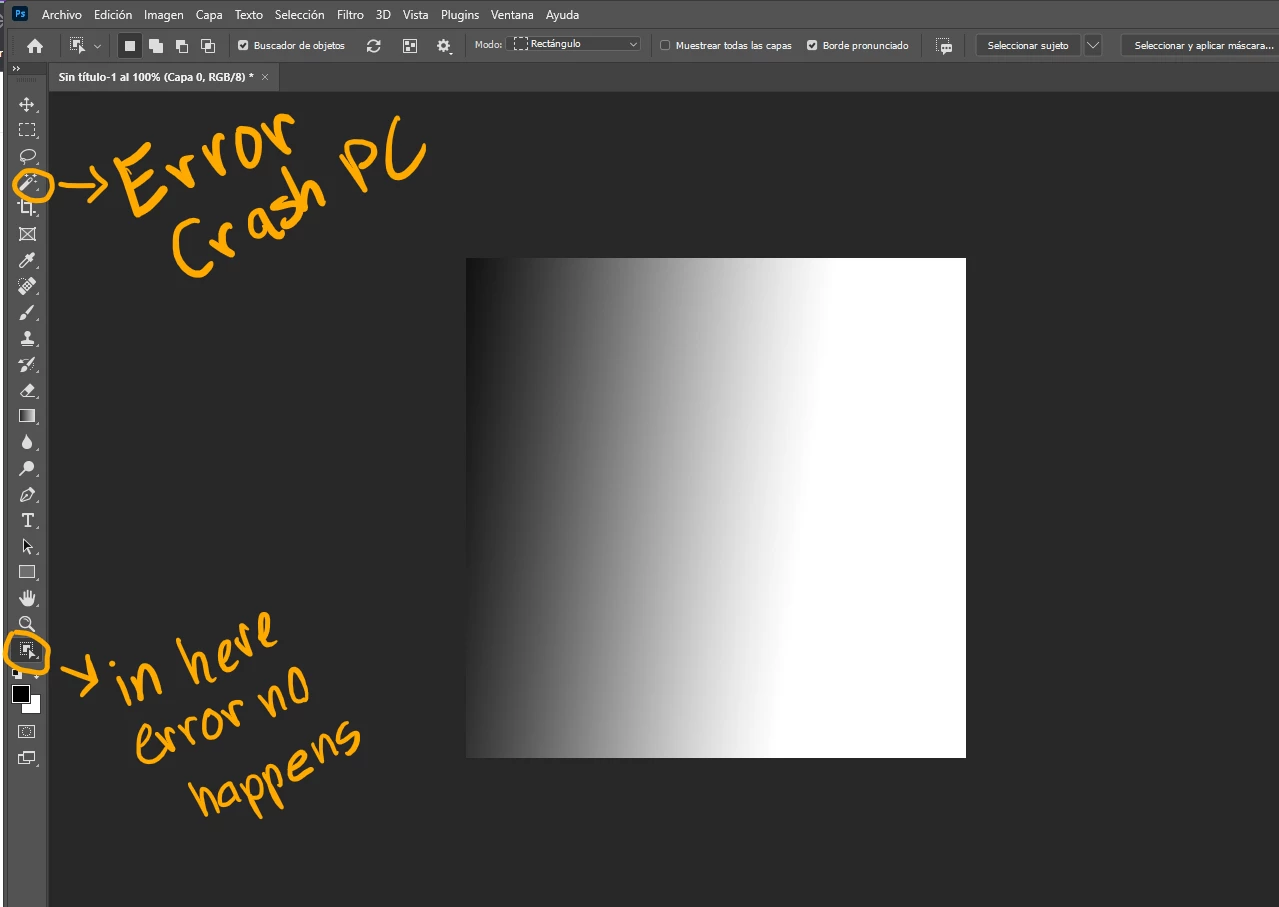Viewport: 1279px width, 907px height.
Task: Open the Capa menu
Action: [209, 15]
